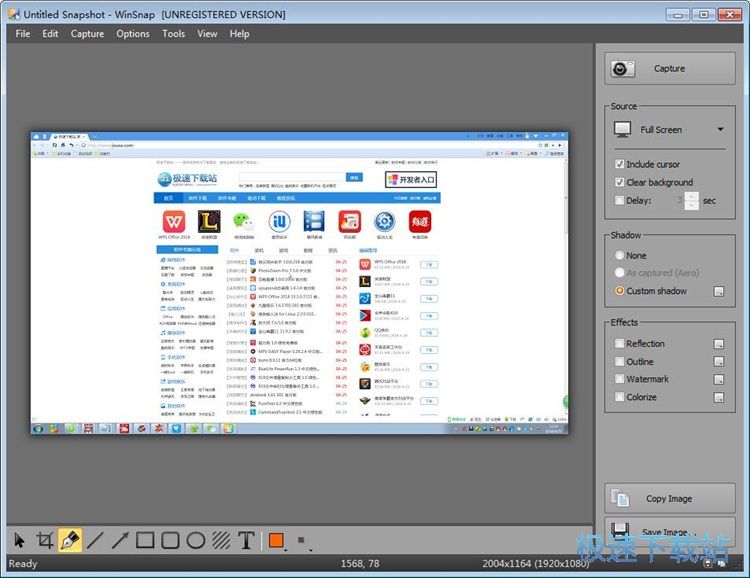The width and height of the screenshot is (750, 578).
Task: Select the Text tool
Action: (x=246, y=541)
